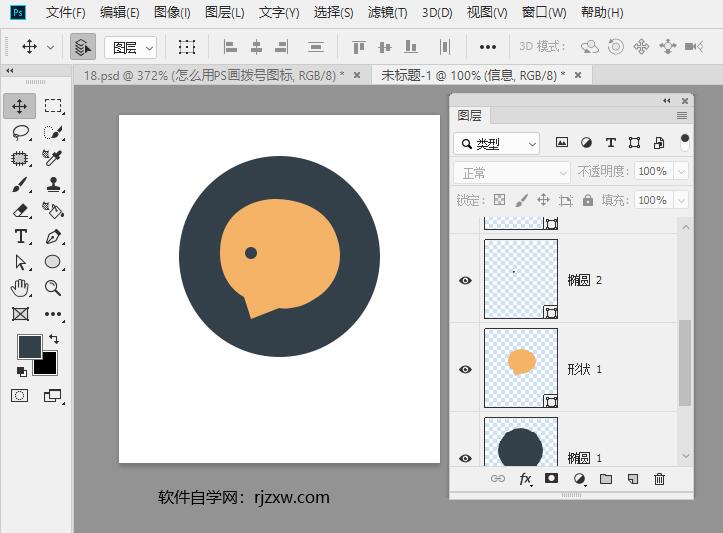
Task: Click the foreground color swatch
Action: coord(30,346)
